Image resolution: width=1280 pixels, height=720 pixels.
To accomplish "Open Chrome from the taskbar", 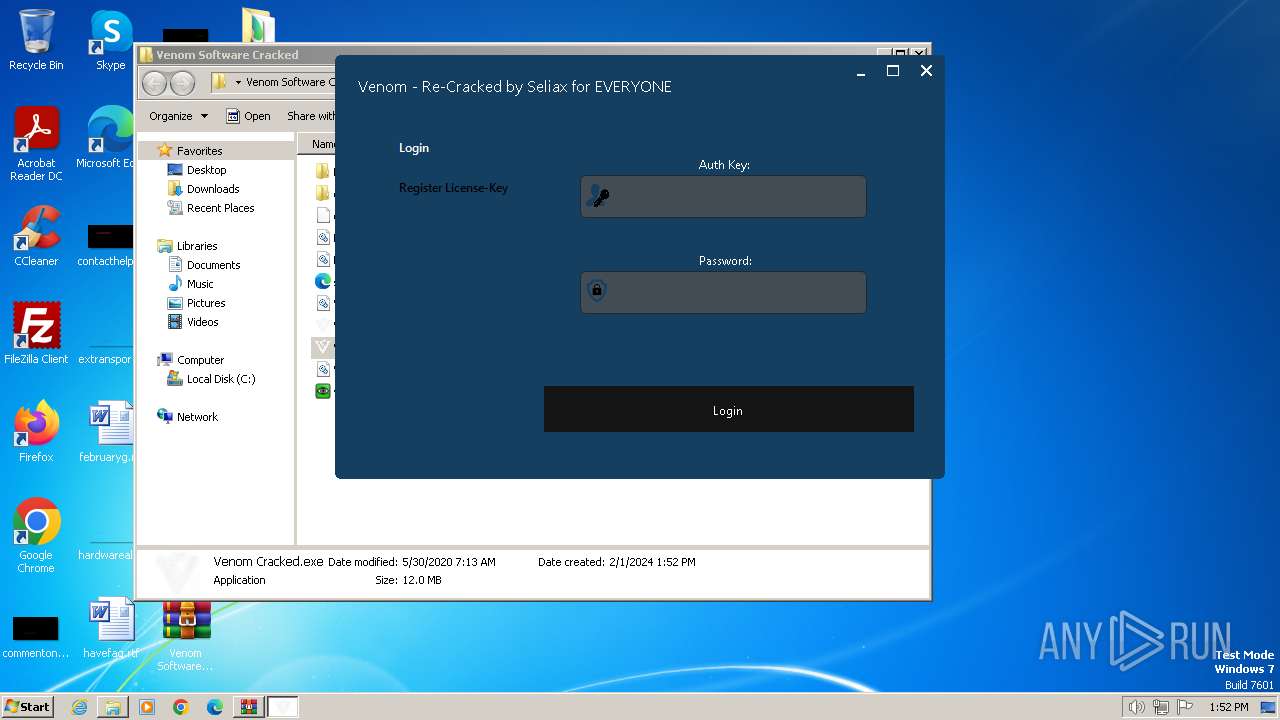I will pos(181,707).
